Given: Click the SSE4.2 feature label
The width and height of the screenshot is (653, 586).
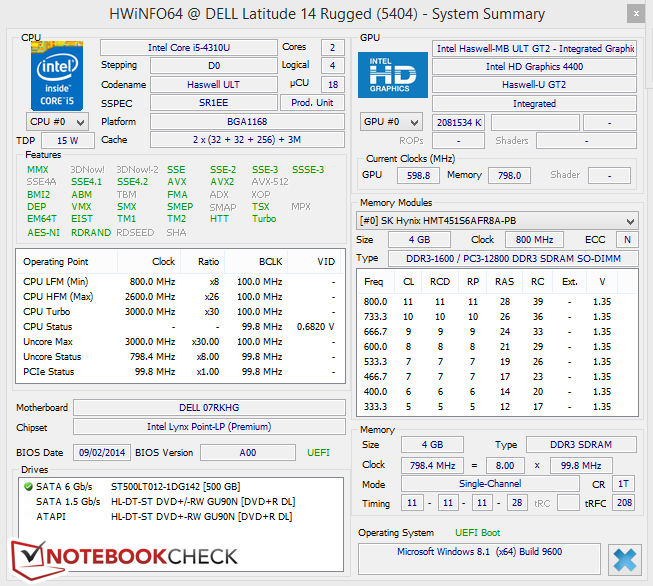Looking at the screenshot, I should pyautogui.click(x=132, y=182).
